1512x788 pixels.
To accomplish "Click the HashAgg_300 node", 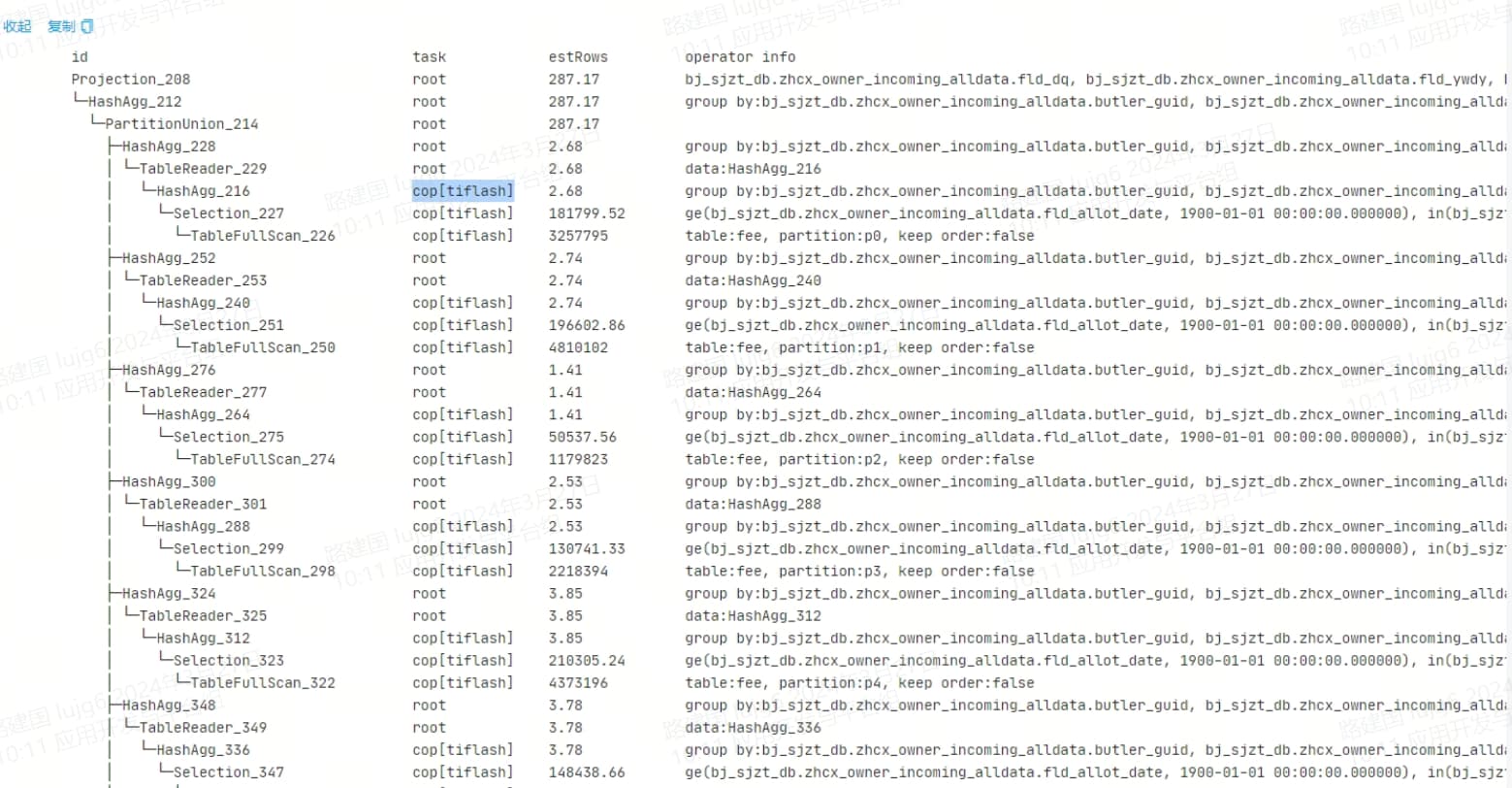I will (169, 481).
